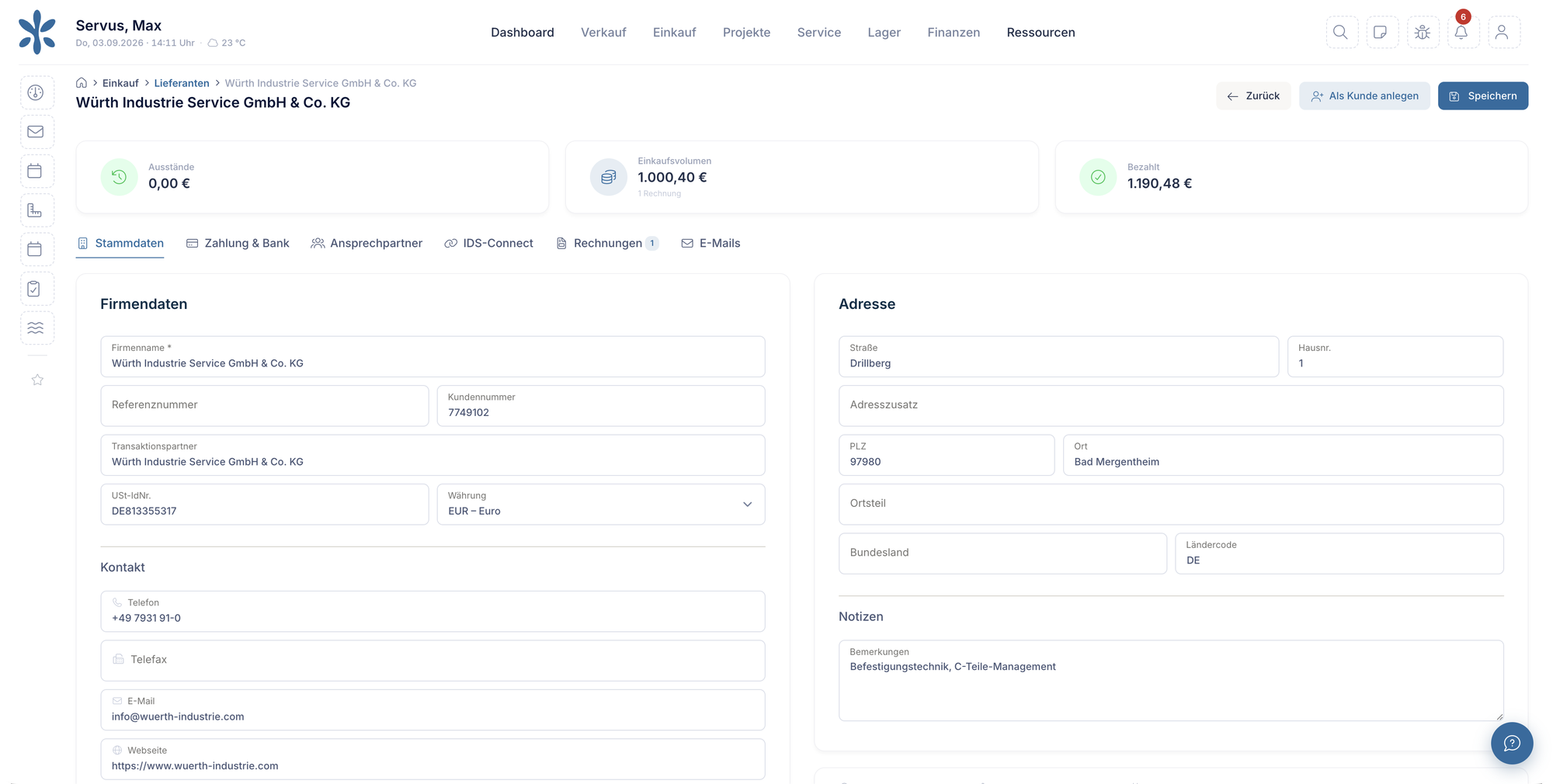Open the dashboard gauge icon in sidebar
1553x784 pixels.
(36, 92)
